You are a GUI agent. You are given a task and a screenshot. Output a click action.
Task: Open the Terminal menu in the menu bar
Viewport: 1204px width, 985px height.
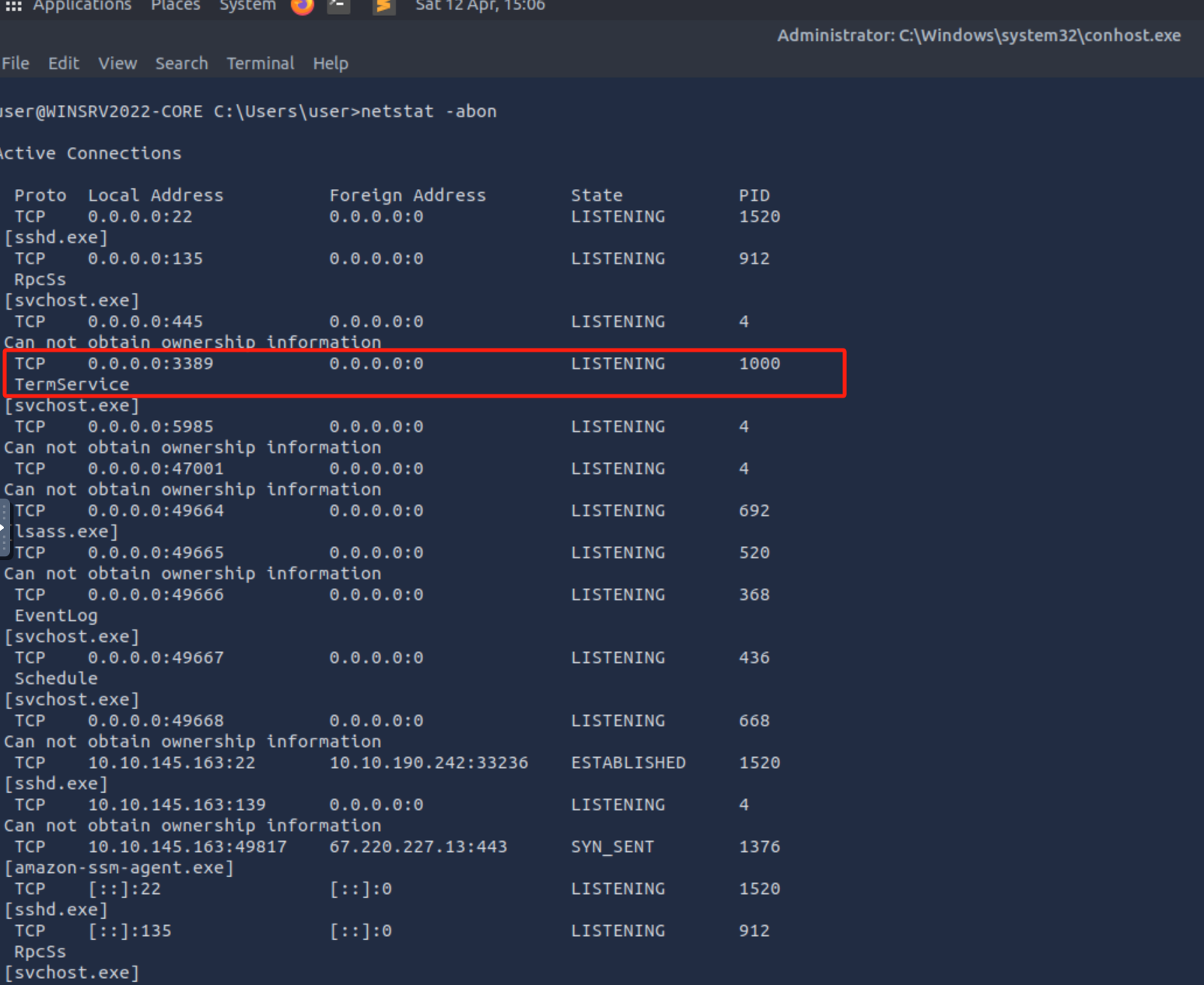click(261, 63)
